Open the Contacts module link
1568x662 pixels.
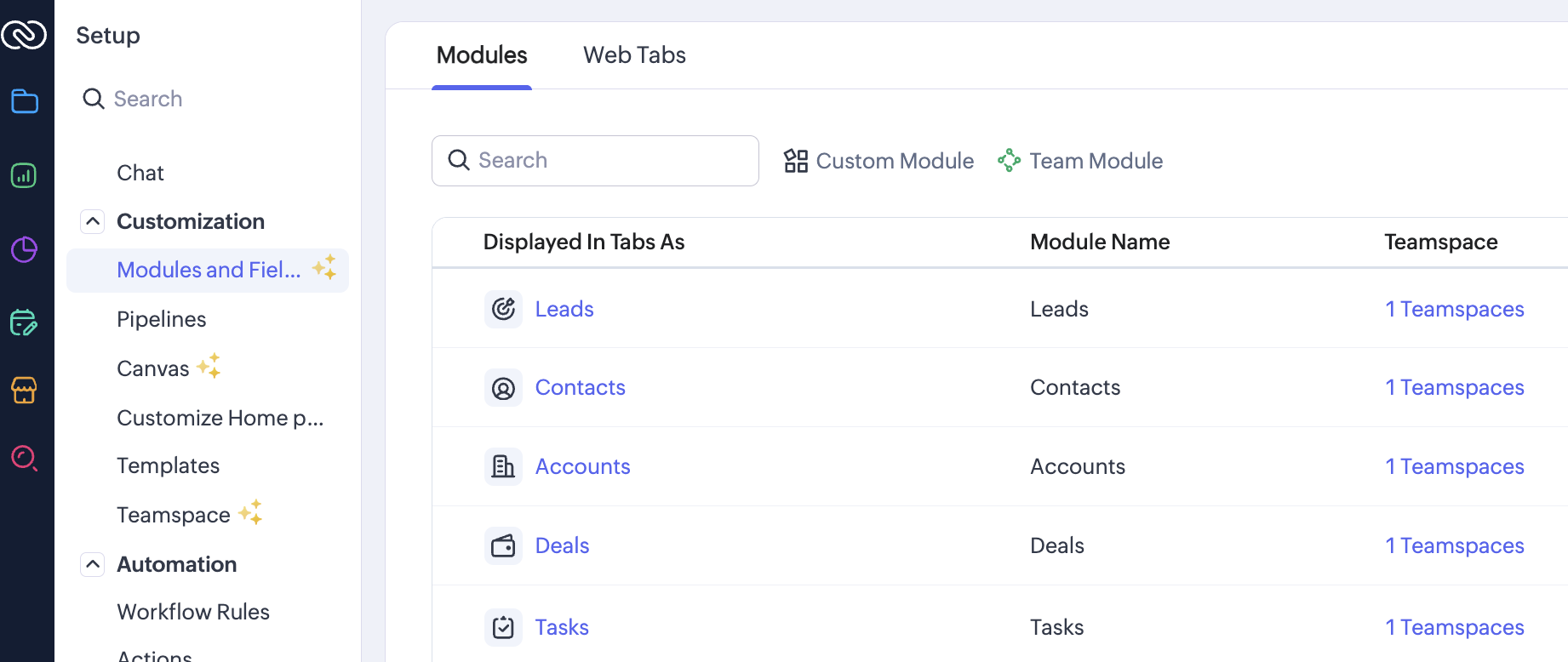(580, 388)
